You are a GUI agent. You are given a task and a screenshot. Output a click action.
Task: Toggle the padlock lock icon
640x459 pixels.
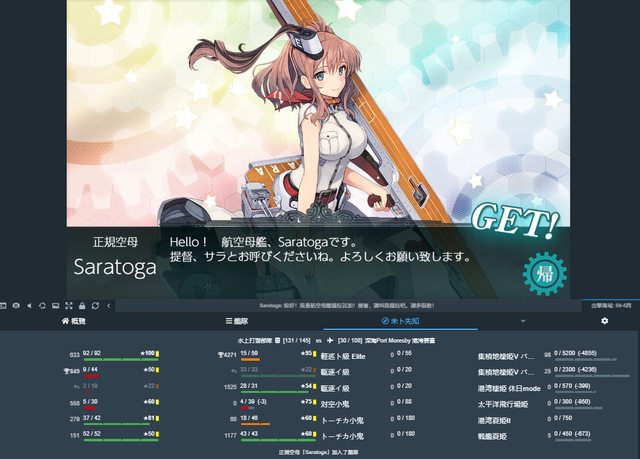click(x=82, y=306)
